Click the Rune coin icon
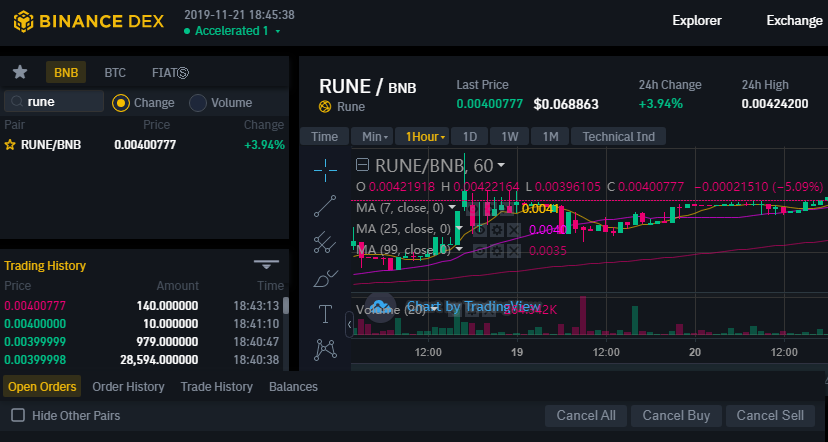Image resolution: width=828 pixels, height=442 pixels. [325, 107]
